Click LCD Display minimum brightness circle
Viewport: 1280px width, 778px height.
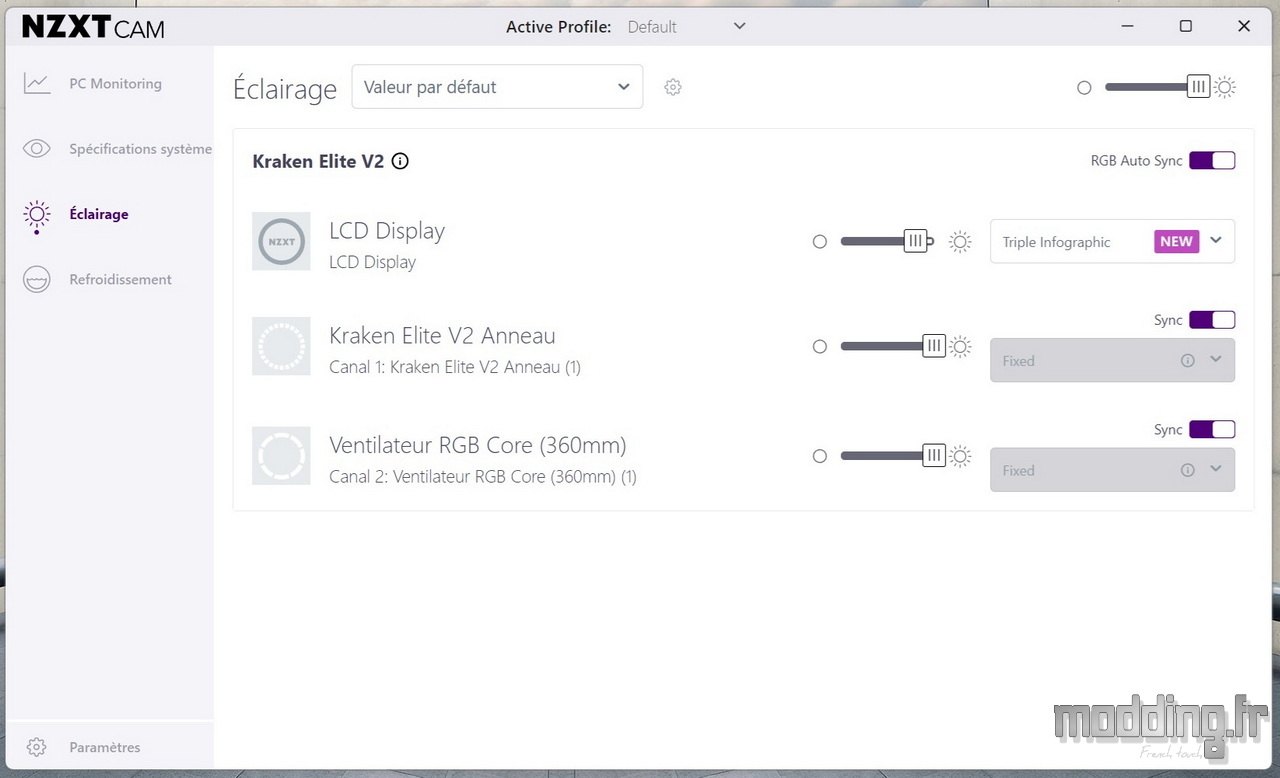click(x=820, y=241)
